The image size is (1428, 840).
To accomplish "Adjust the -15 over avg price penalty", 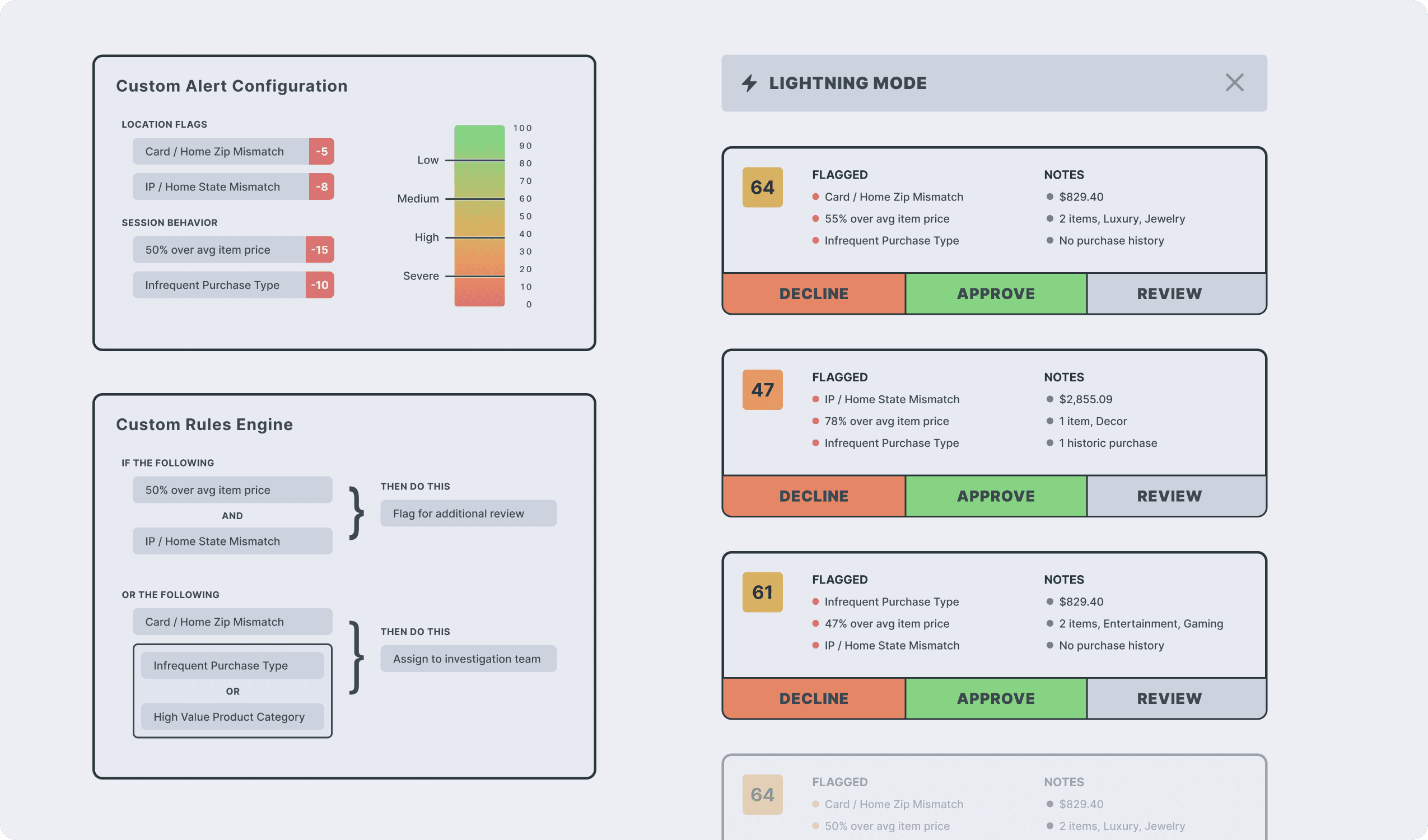I will [320, 249].
